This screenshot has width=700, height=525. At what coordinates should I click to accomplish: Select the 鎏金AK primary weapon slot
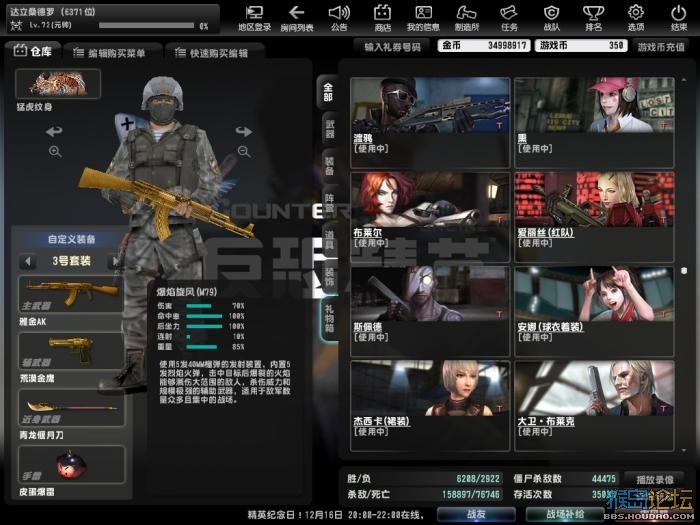(x=71, y=294)
